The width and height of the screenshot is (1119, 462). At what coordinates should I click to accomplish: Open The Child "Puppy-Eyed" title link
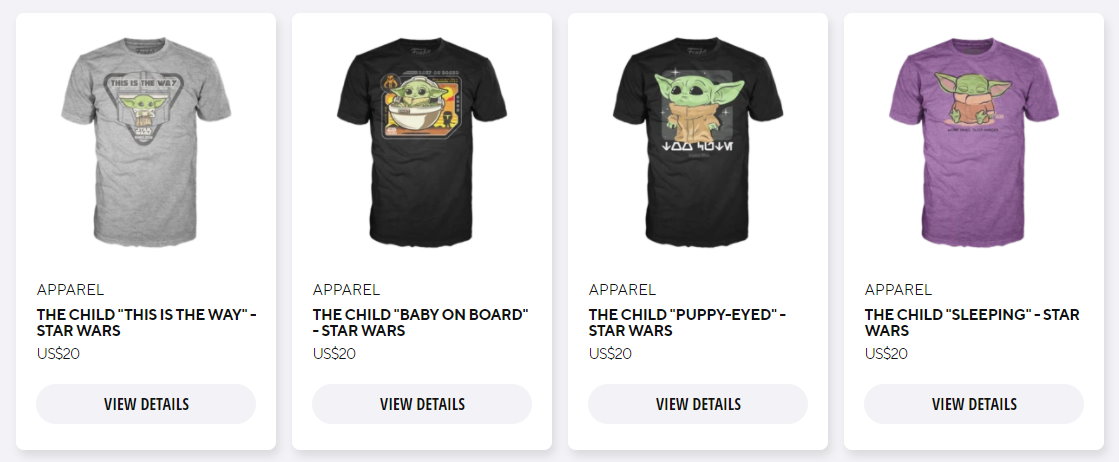click(687, 322)
